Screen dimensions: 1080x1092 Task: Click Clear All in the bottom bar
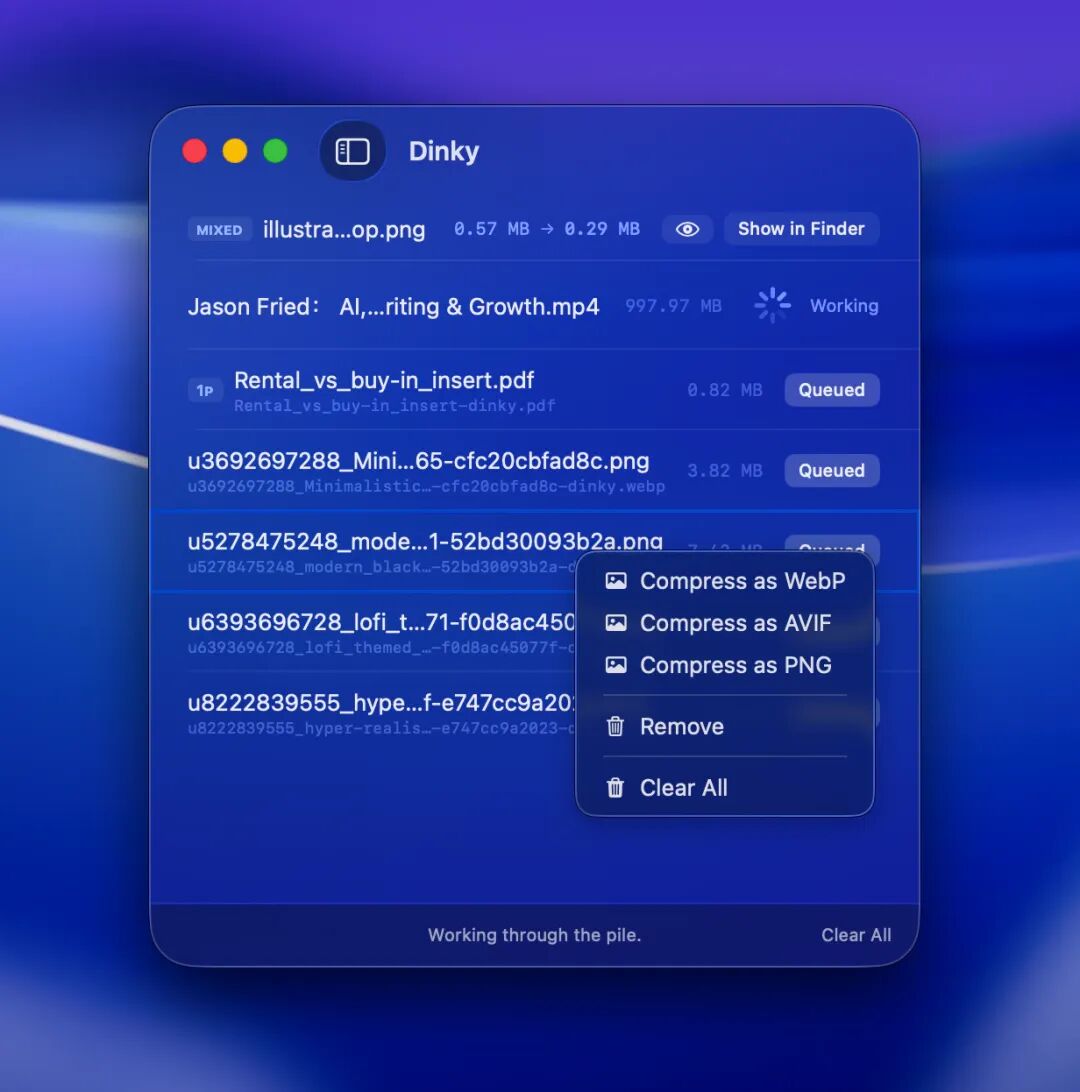pyautogui.click(x=856, y=935)
